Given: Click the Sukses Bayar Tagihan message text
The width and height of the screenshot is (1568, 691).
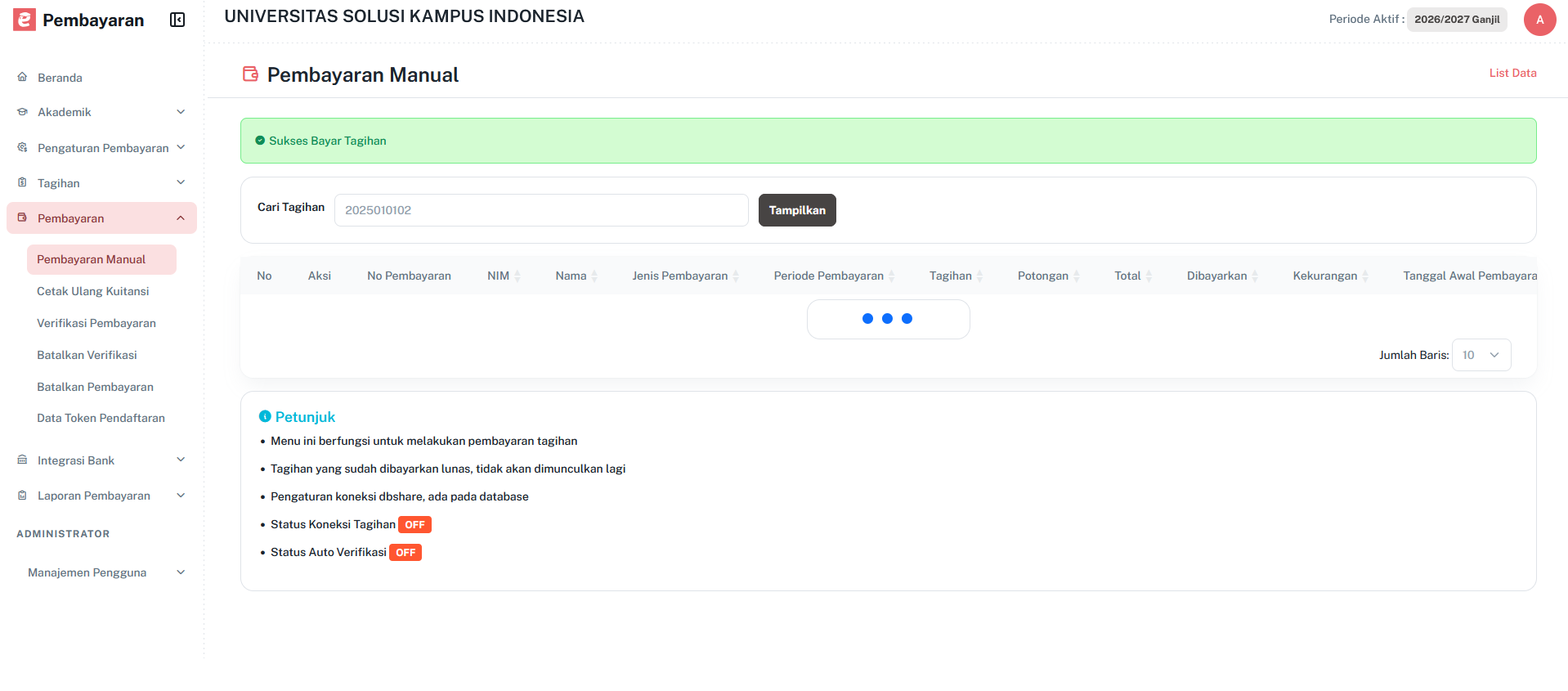Looking at the screenshot, I should pos(328,141).
